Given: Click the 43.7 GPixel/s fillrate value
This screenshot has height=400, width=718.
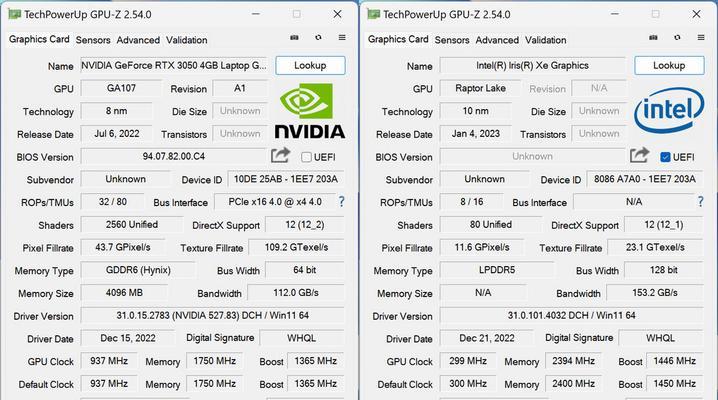Looking at the screenshot, I should [x=123, y=247].
